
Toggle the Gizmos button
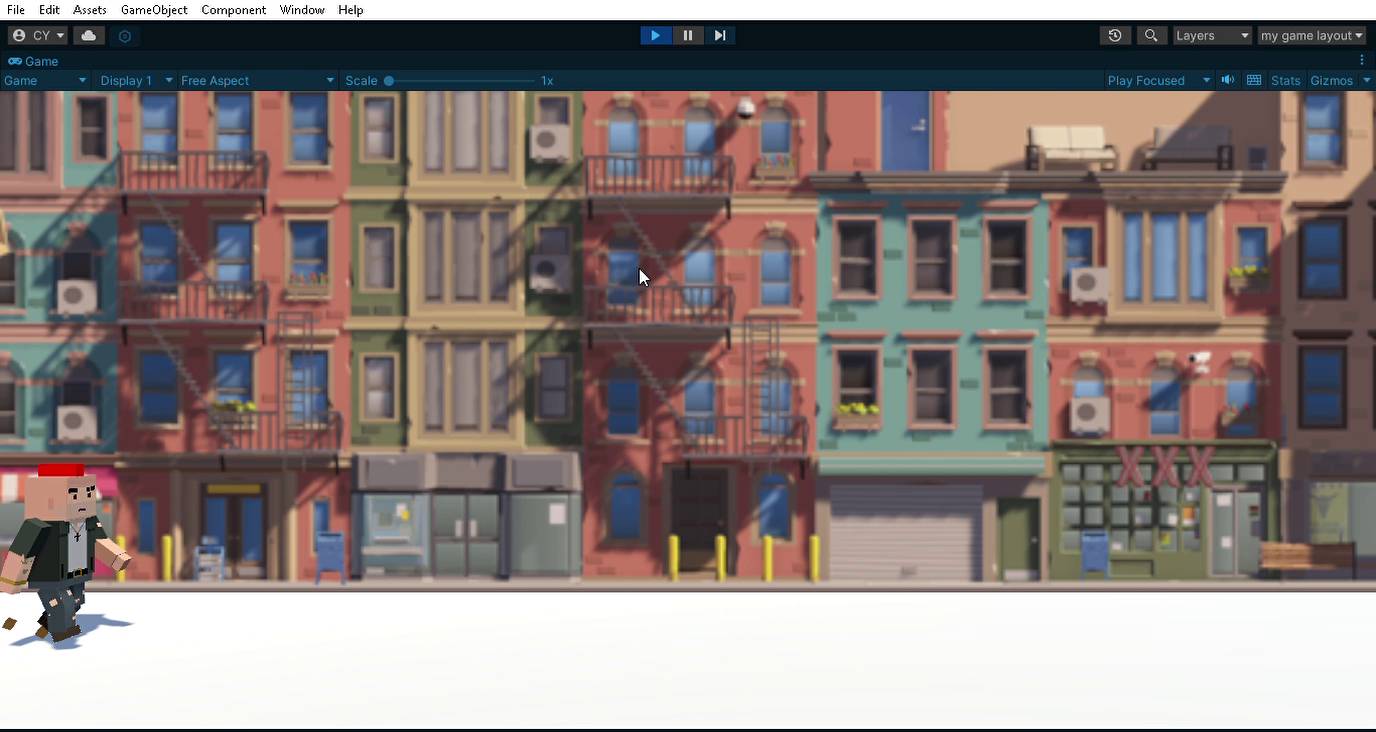point(1331,80)
